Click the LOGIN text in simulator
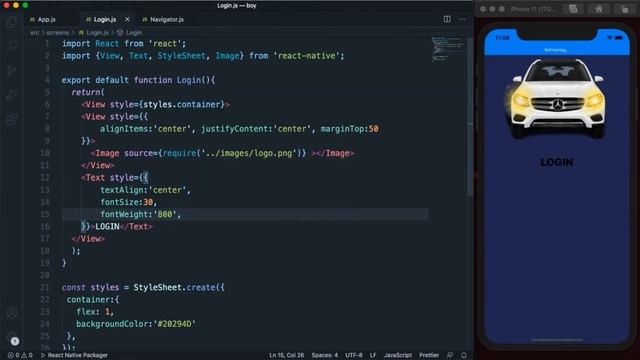The width and height of the screenshot is (640, 360). [x=556, y=162]
